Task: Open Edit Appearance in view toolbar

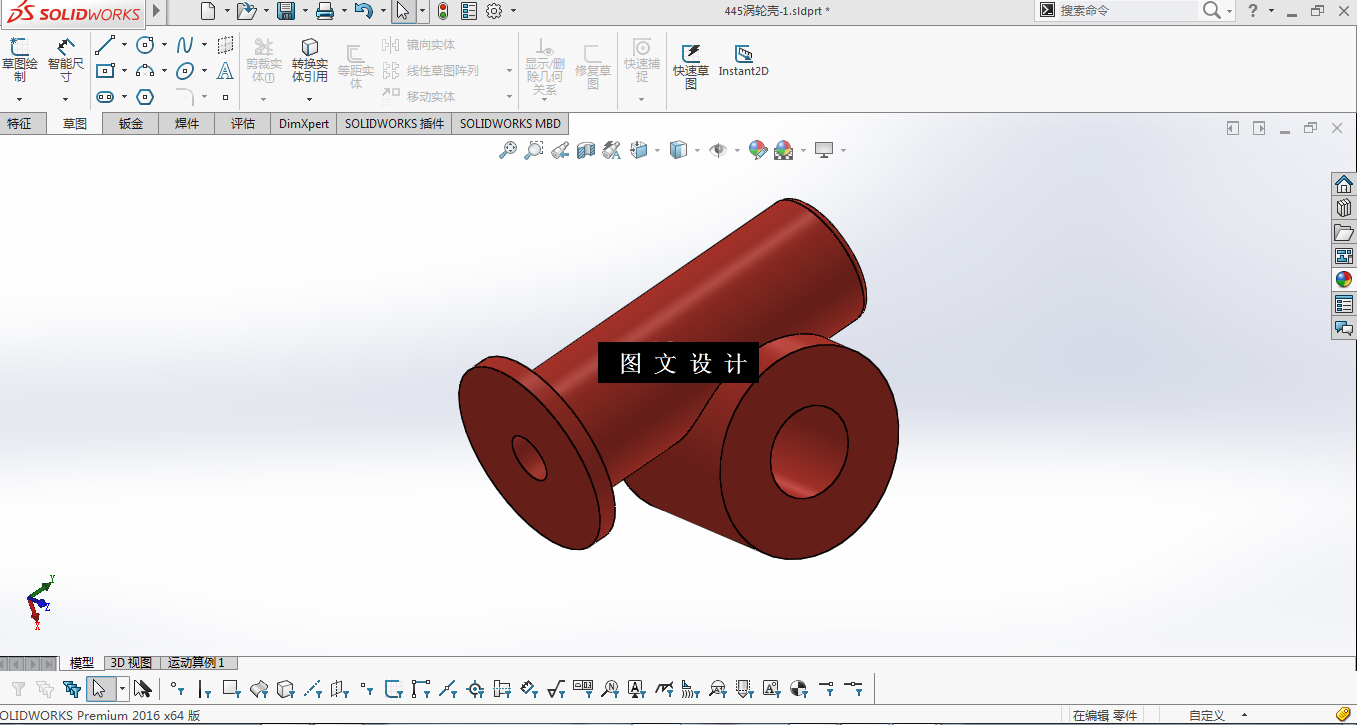Action: point(758,150)
